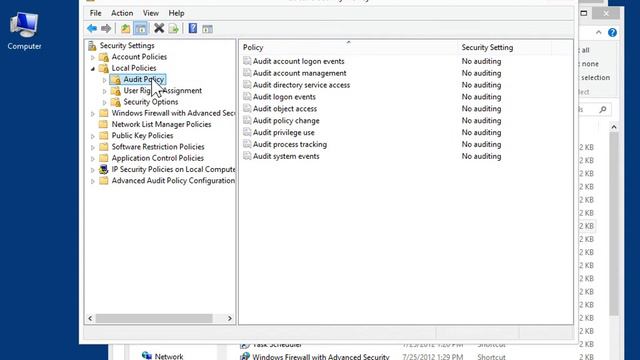The width and height of the screenshot is (640, 360).
Task: Click tree pane scroll left arrow
Action: pyautogui.click(x=90, y=318)
